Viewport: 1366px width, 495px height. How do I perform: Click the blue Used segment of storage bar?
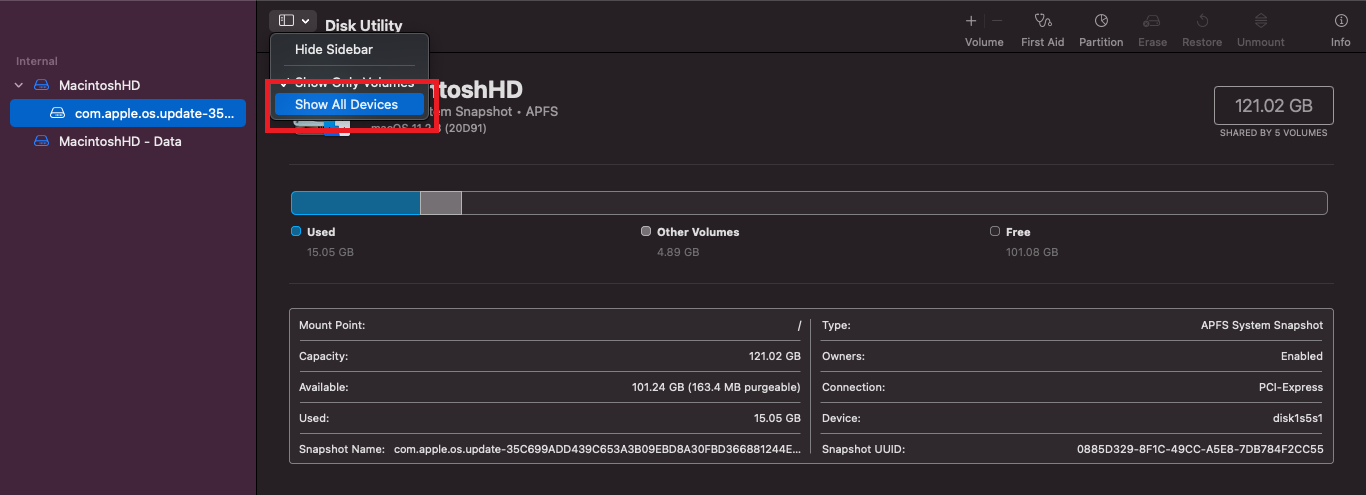pos(355,203)
